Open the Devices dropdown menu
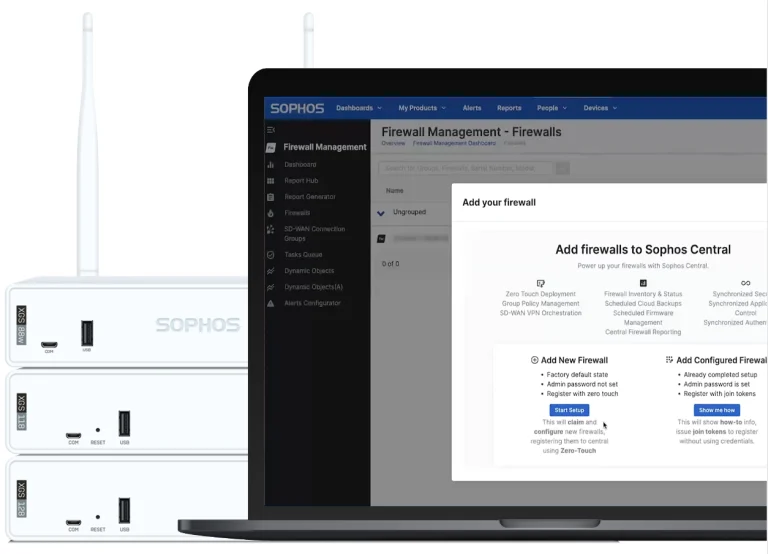The width and height of the screenshot is (768, 554). (600, 108)
